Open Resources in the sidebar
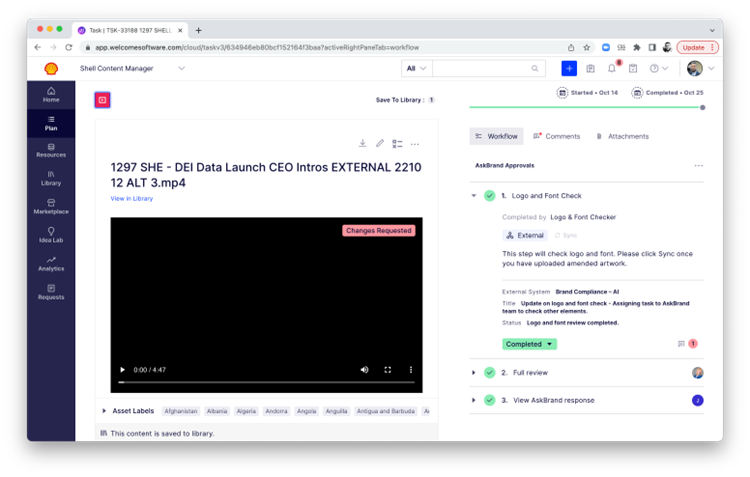This screenshot has width=750, height=477. (x=51, y=151)
